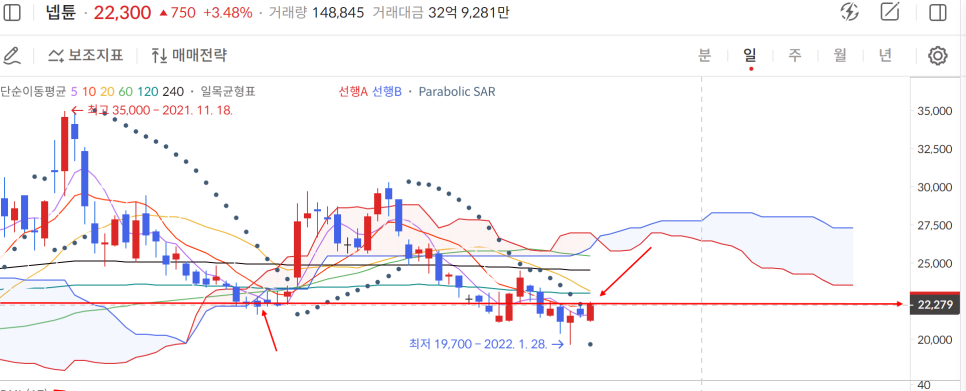966x391 pixels.
Task: Select moving average period 5
Action: (74, 92)
